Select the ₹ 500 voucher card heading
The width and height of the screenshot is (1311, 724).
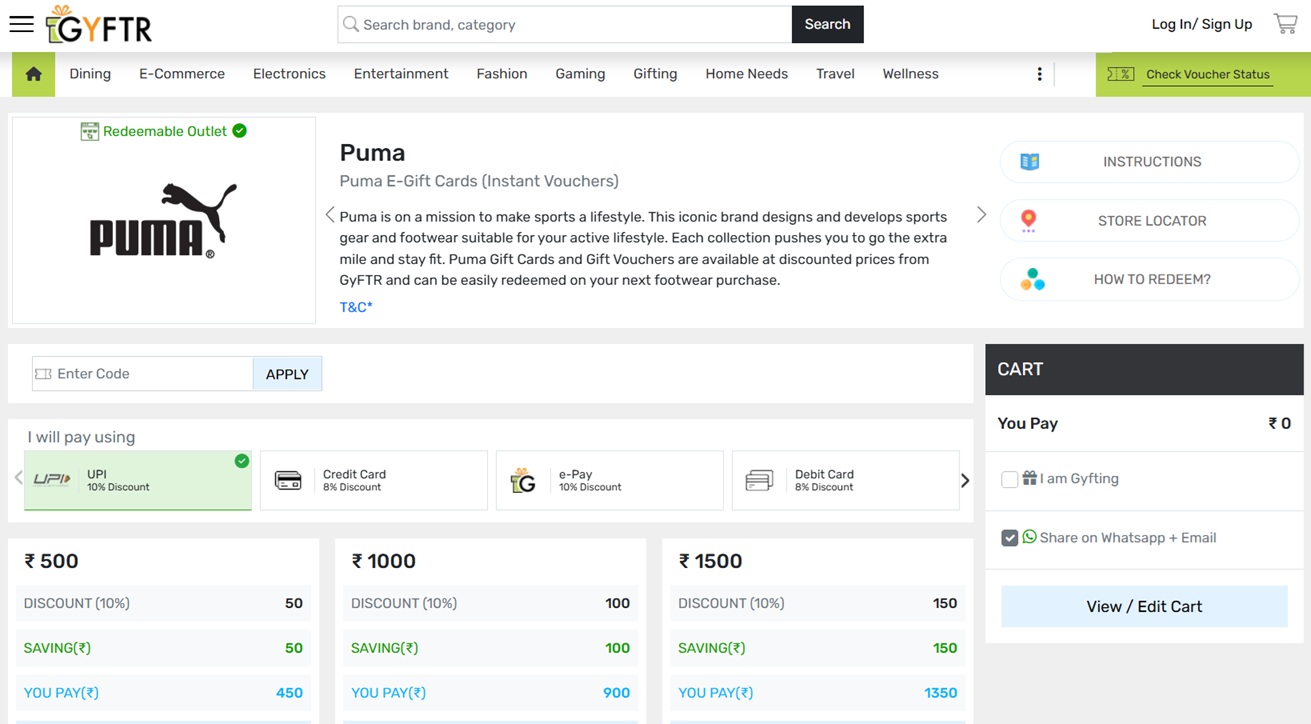tap(52, 561)
